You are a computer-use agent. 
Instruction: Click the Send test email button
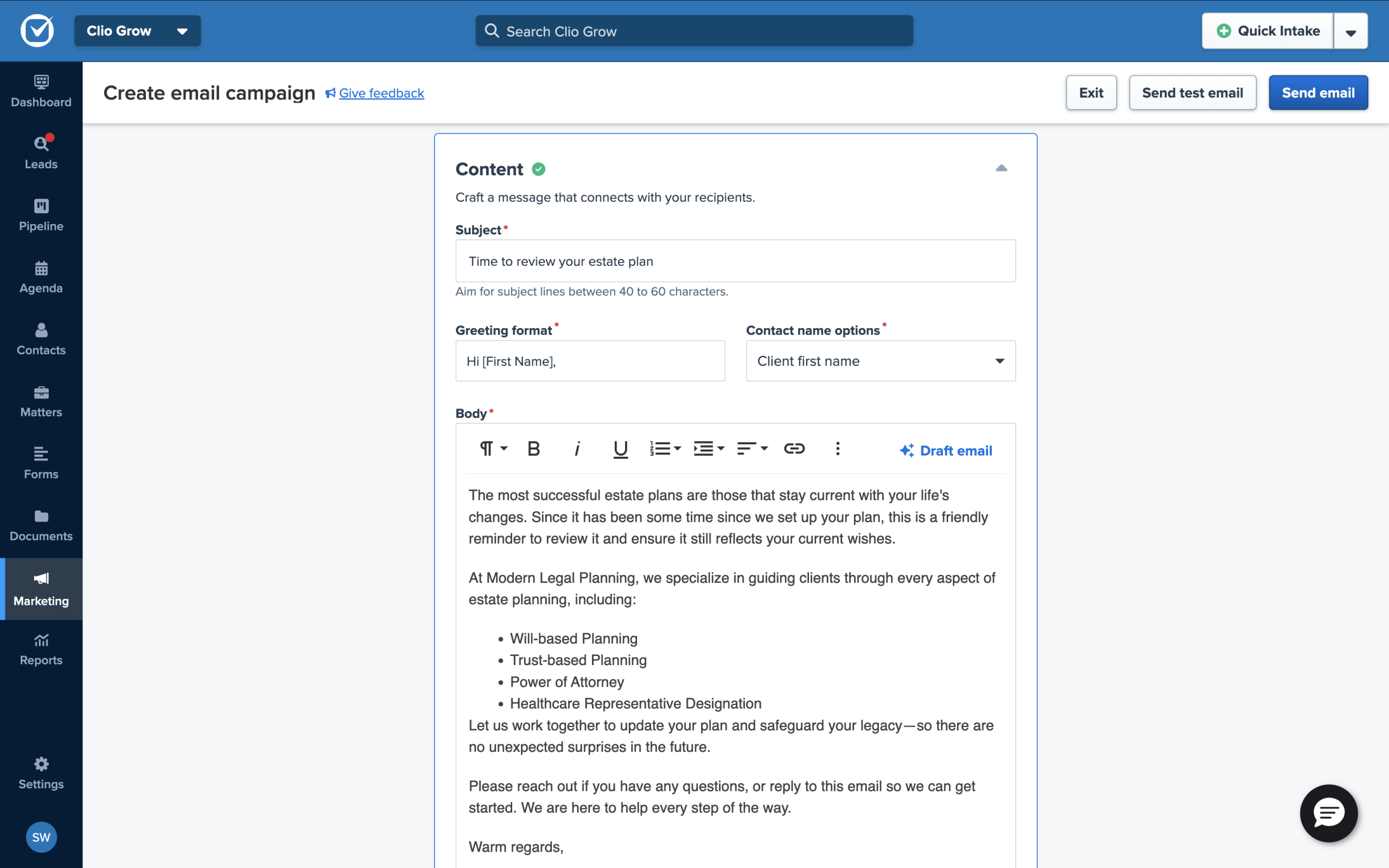[1192, 93]
